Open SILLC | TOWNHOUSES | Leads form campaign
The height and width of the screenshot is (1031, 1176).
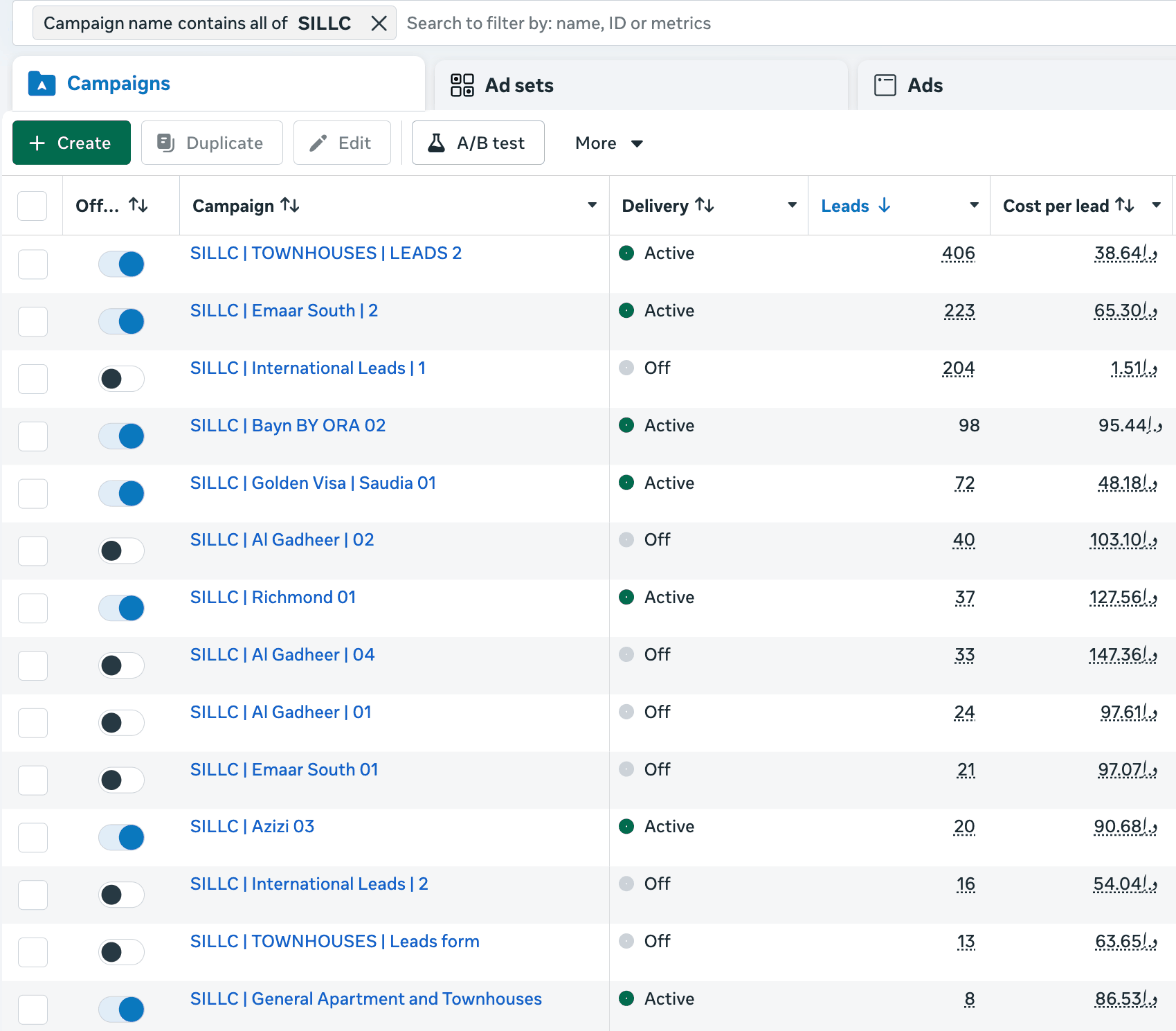tap(334, 942)
